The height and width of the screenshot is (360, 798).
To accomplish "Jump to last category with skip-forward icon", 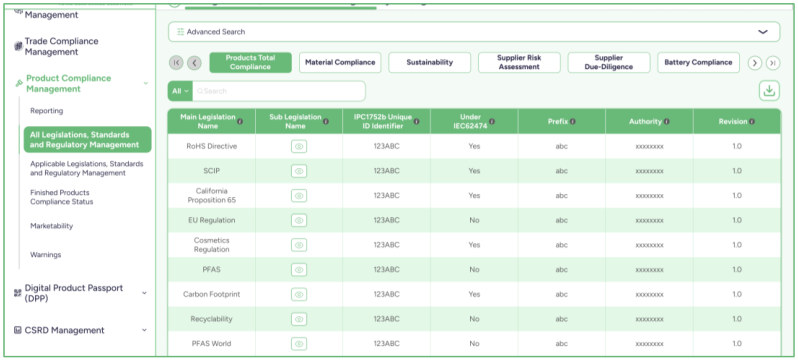I will pyautogui.click(x=773, y=63).
